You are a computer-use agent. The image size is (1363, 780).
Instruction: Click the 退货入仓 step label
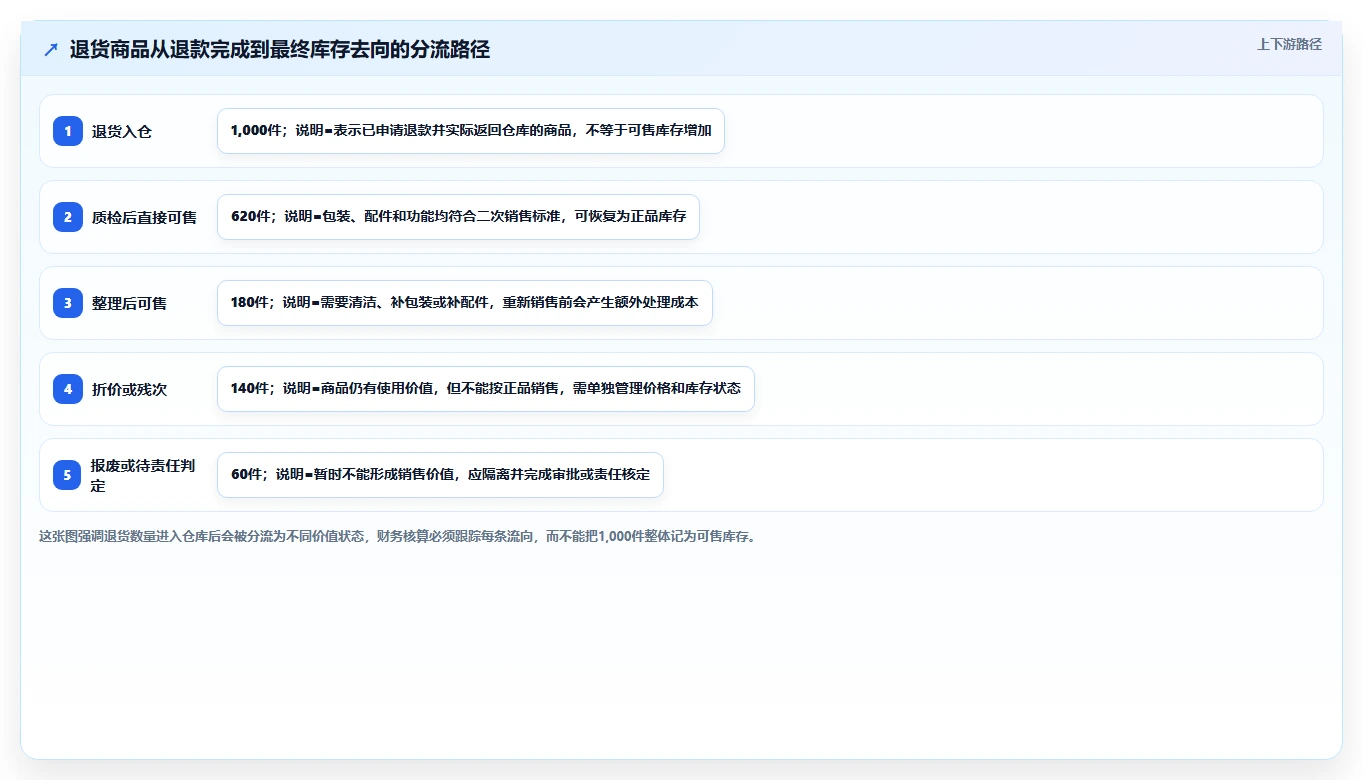(x=122, y=131)
